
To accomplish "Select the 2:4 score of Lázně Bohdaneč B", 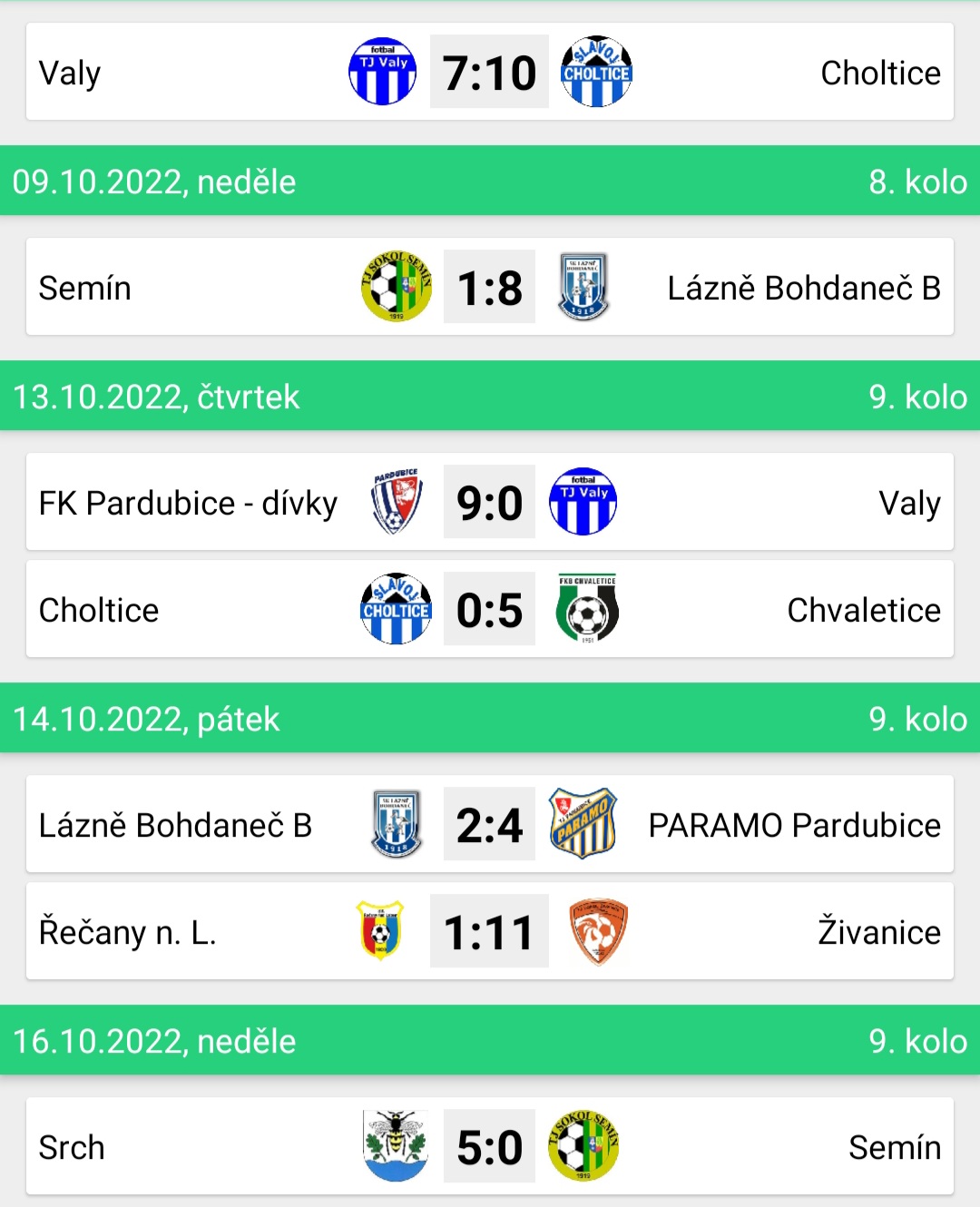I will pyautogui.click(x=489, y=824).
